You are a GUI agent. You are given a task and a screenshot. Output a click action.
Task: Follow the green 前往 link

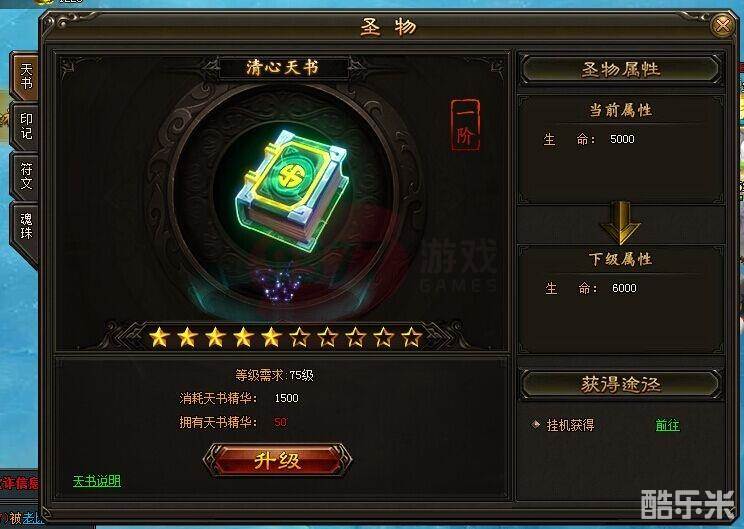click(x=667, y=425)
